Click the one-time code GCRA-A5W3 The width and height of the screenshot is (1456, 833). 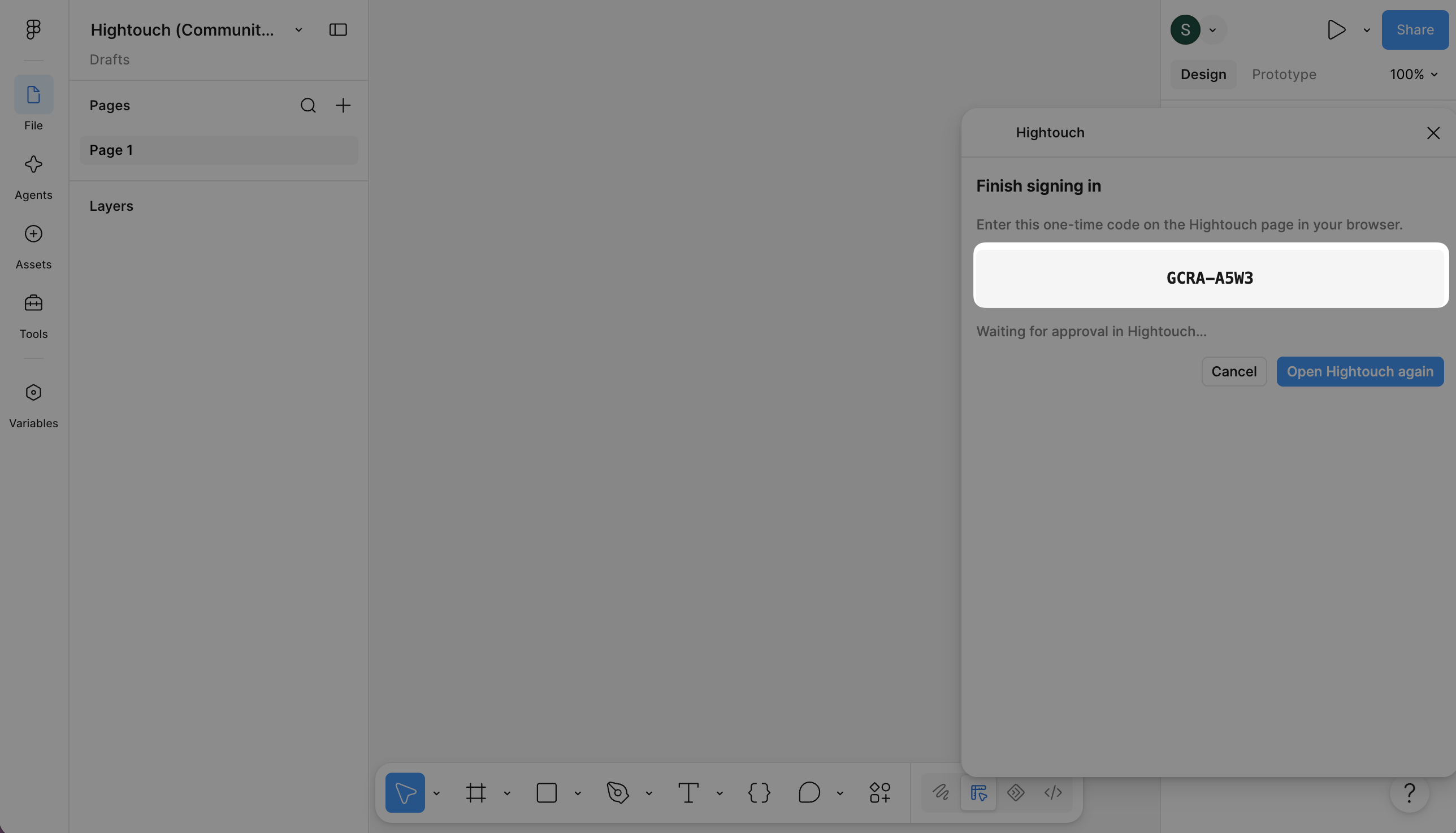pyautogui.click(x=1210, y=278)
